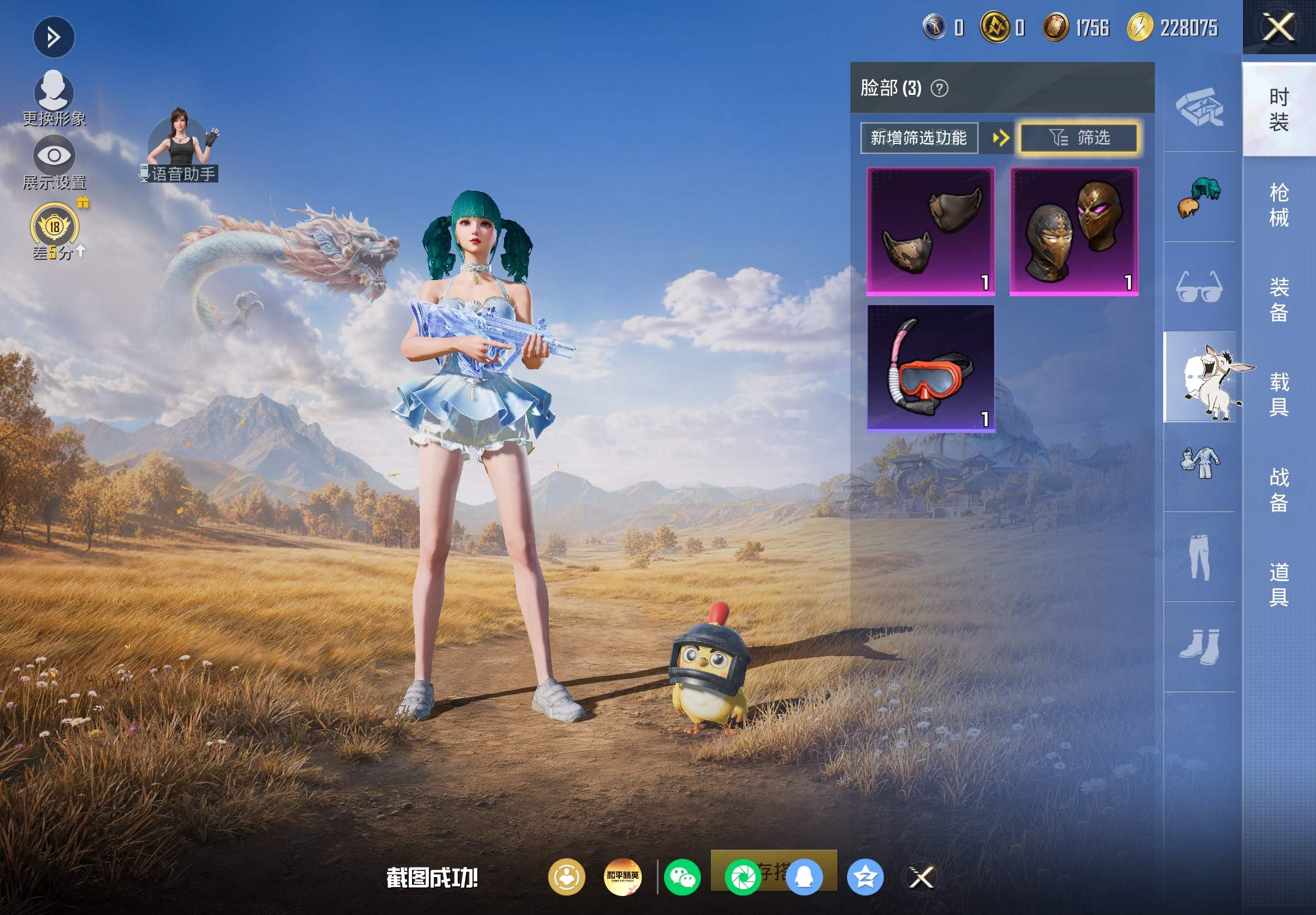Open the glasses category icon

pyautogui.click(x=1199, y=287)
